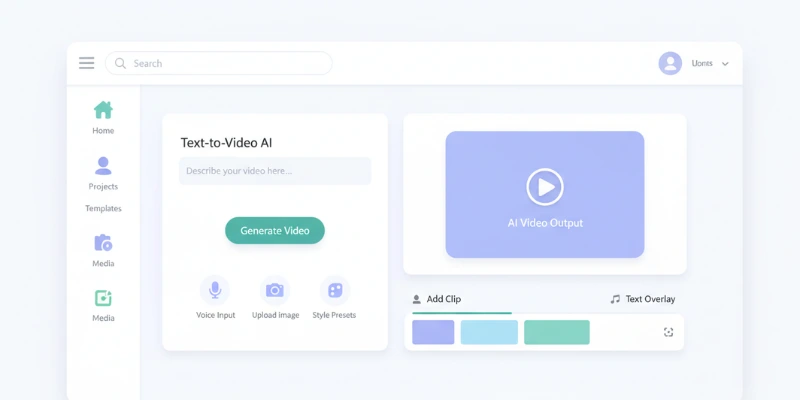Select the purple clip in the timeline
The height and width of the screenshot is (400, 800).
pos(433,332)
